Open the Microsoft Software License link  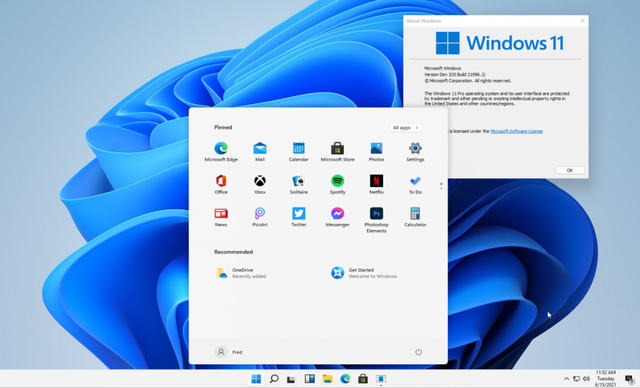[516, 131]
